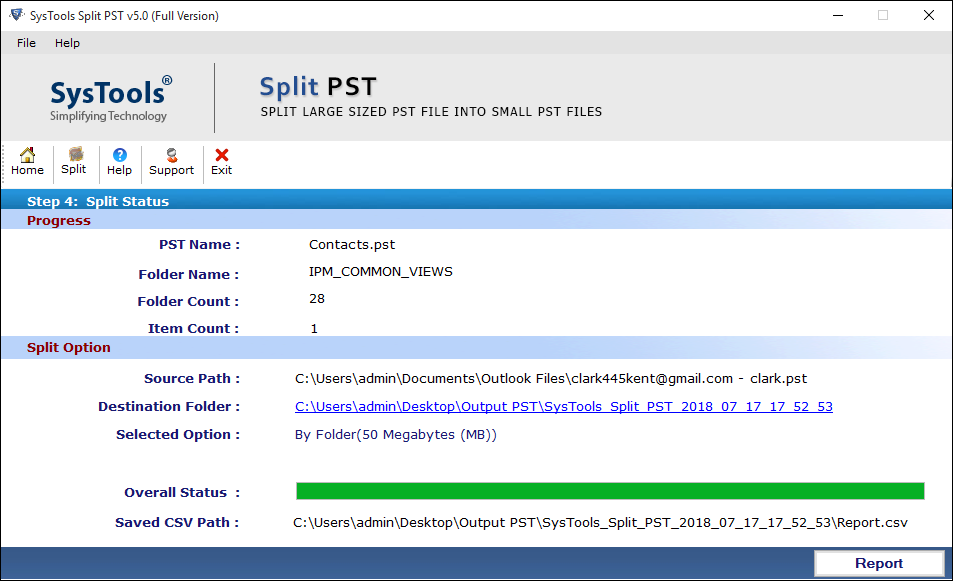Click the Folder Name label

click(x=189, y=274)
